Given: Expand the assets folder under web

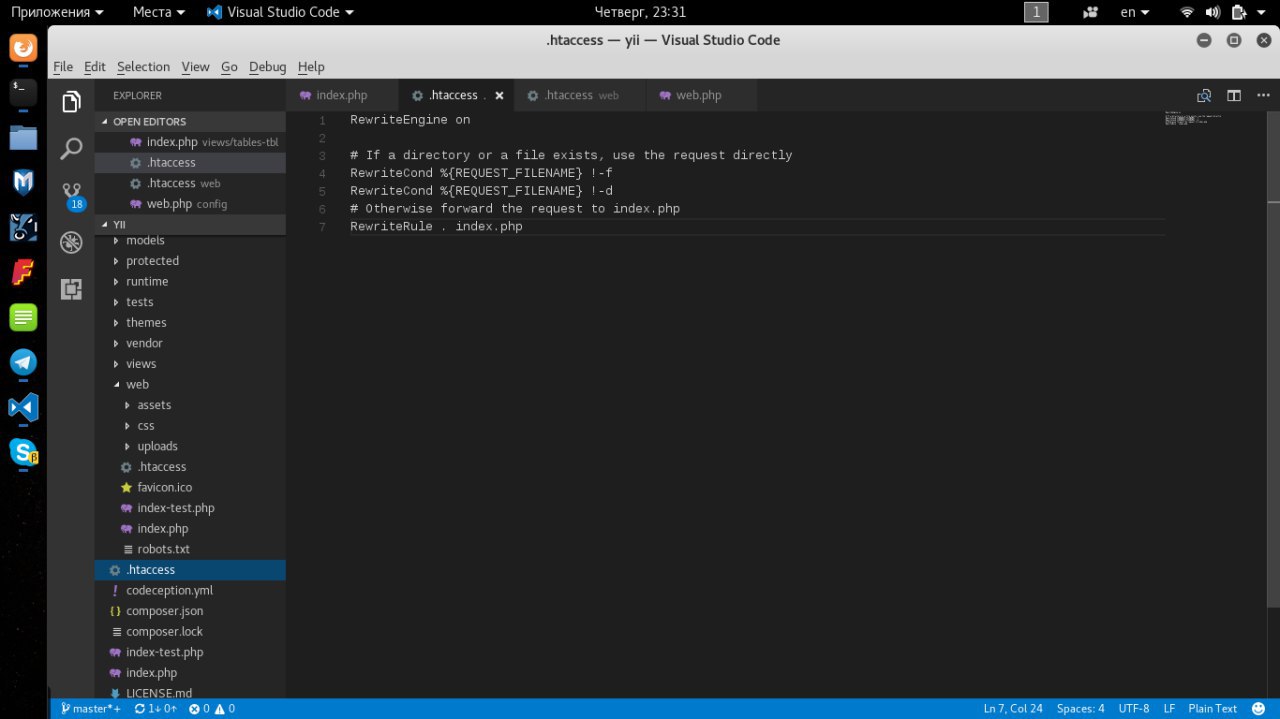Looking at the screenshot, I should pyautogui.click(x=190, y=405).
